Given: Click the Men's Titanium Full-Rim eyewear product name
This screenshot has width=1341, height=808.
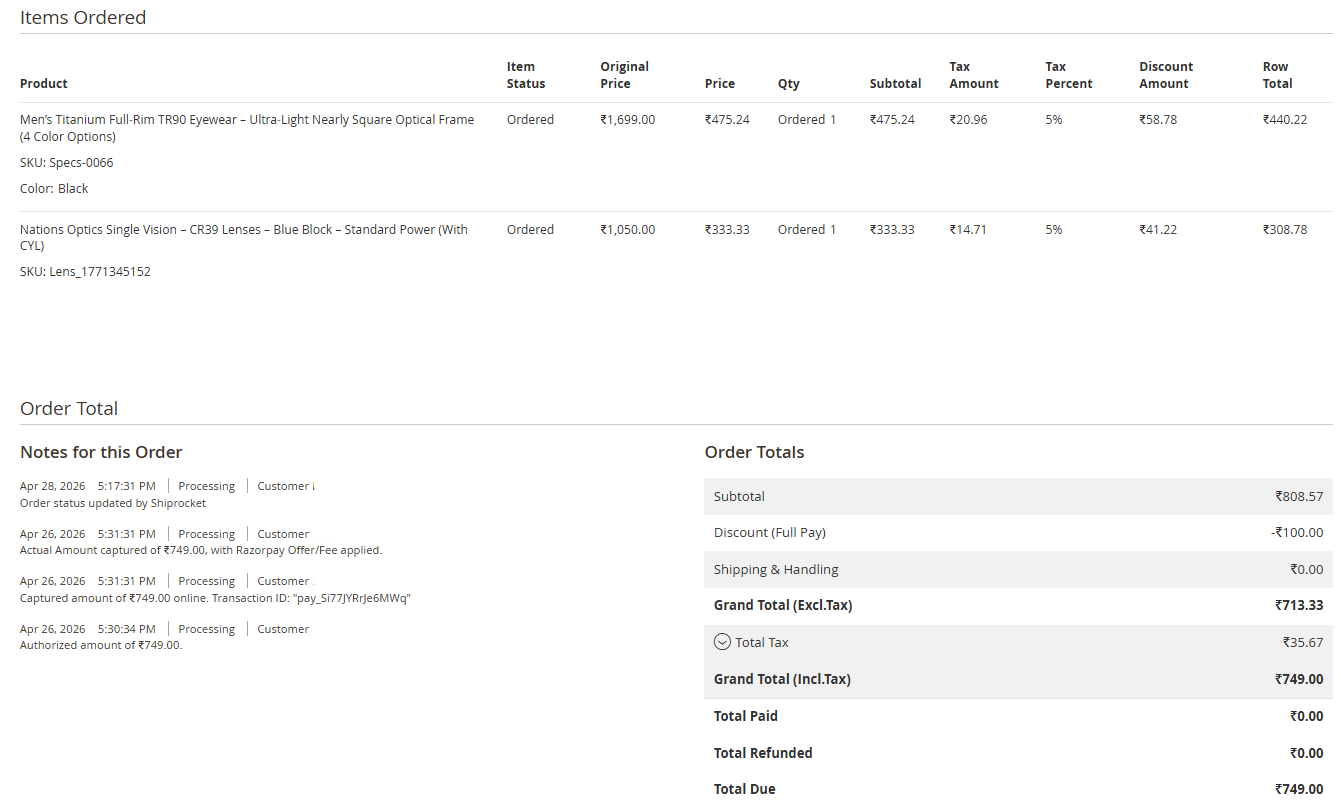Looking at the screenshot, I should click(246, 120).
